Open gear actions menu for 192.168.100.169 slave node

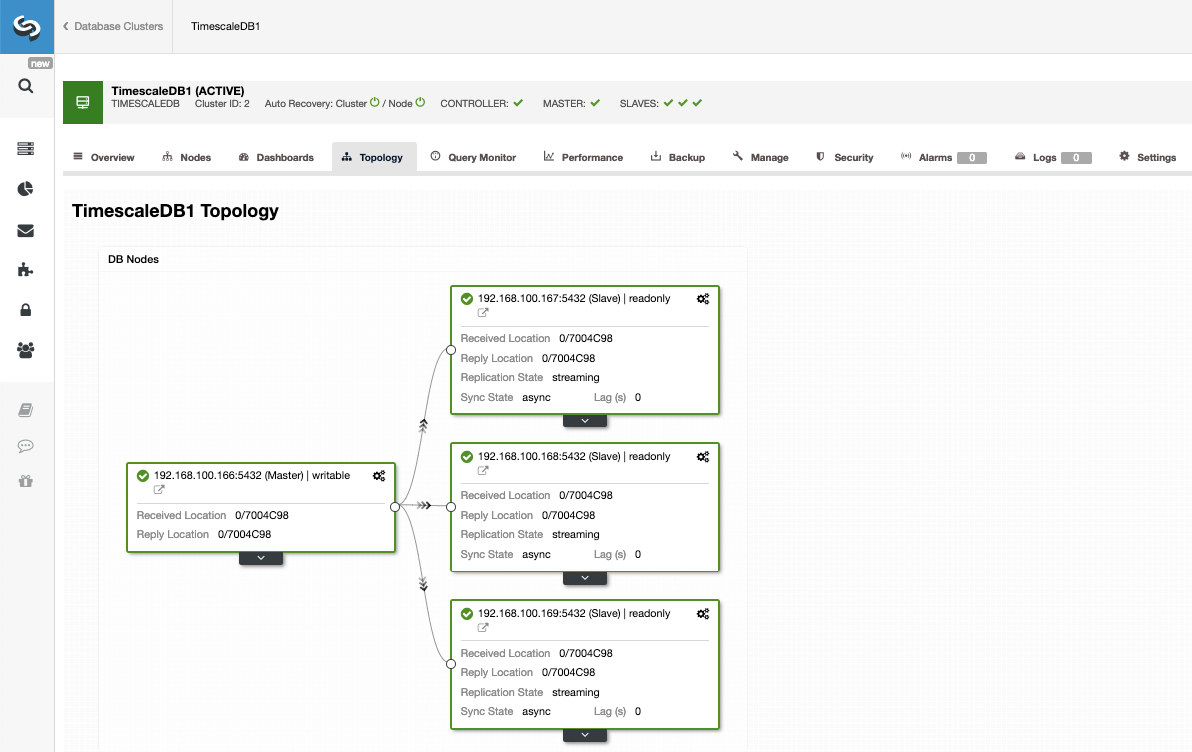click(x=703, y=614)
